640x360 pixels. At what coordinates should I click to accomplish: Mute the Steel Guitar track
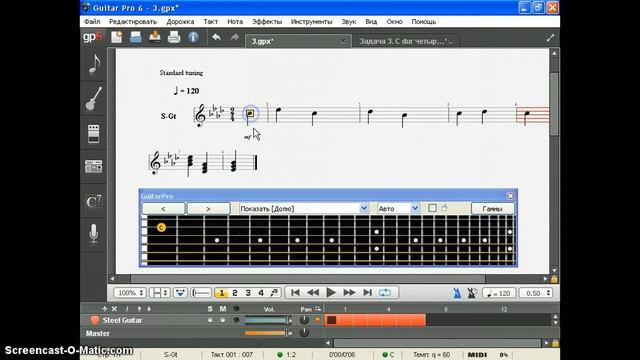pos(223,320)
